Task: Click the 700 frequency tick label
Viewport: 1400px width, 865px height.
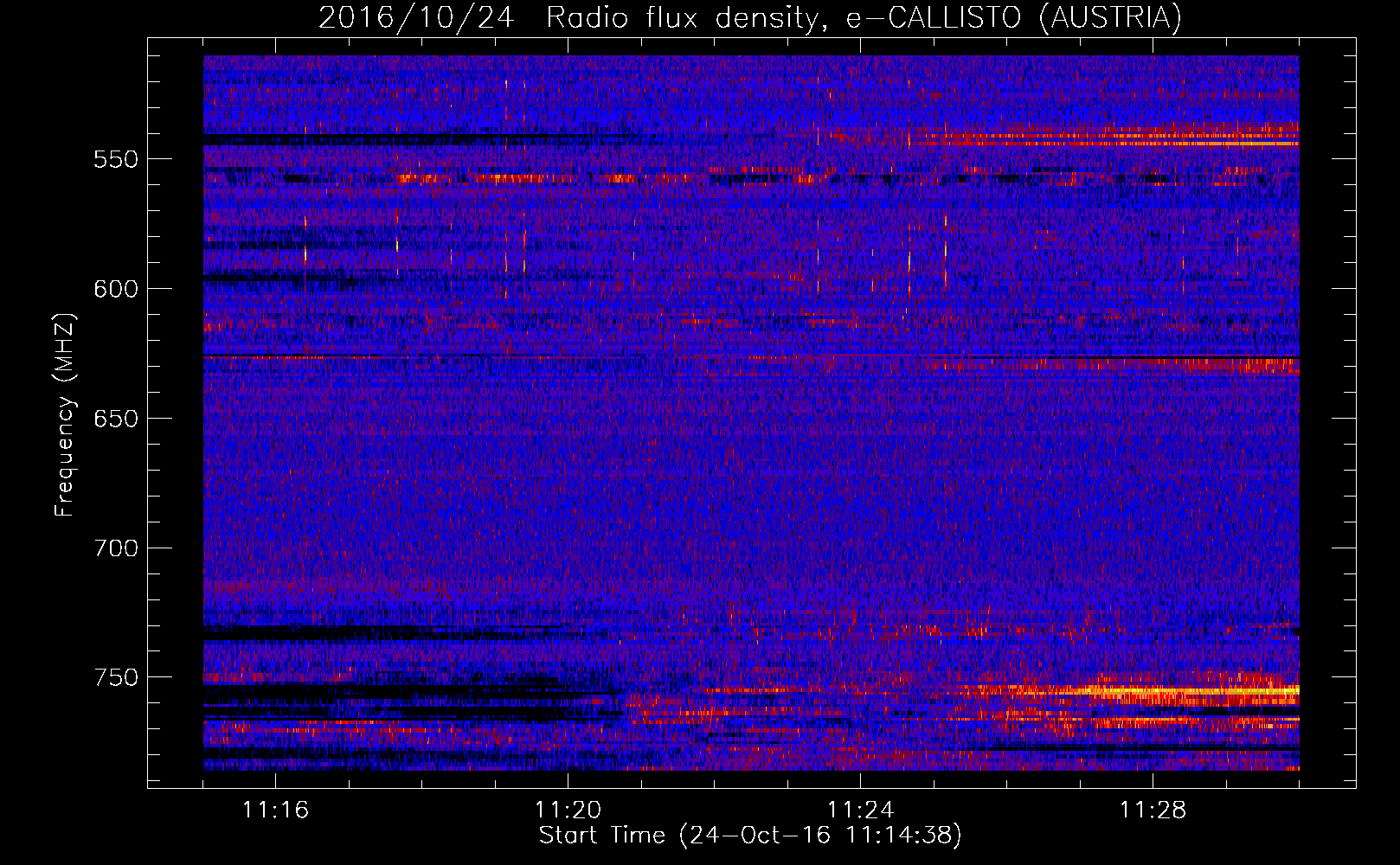Action: 116,548
